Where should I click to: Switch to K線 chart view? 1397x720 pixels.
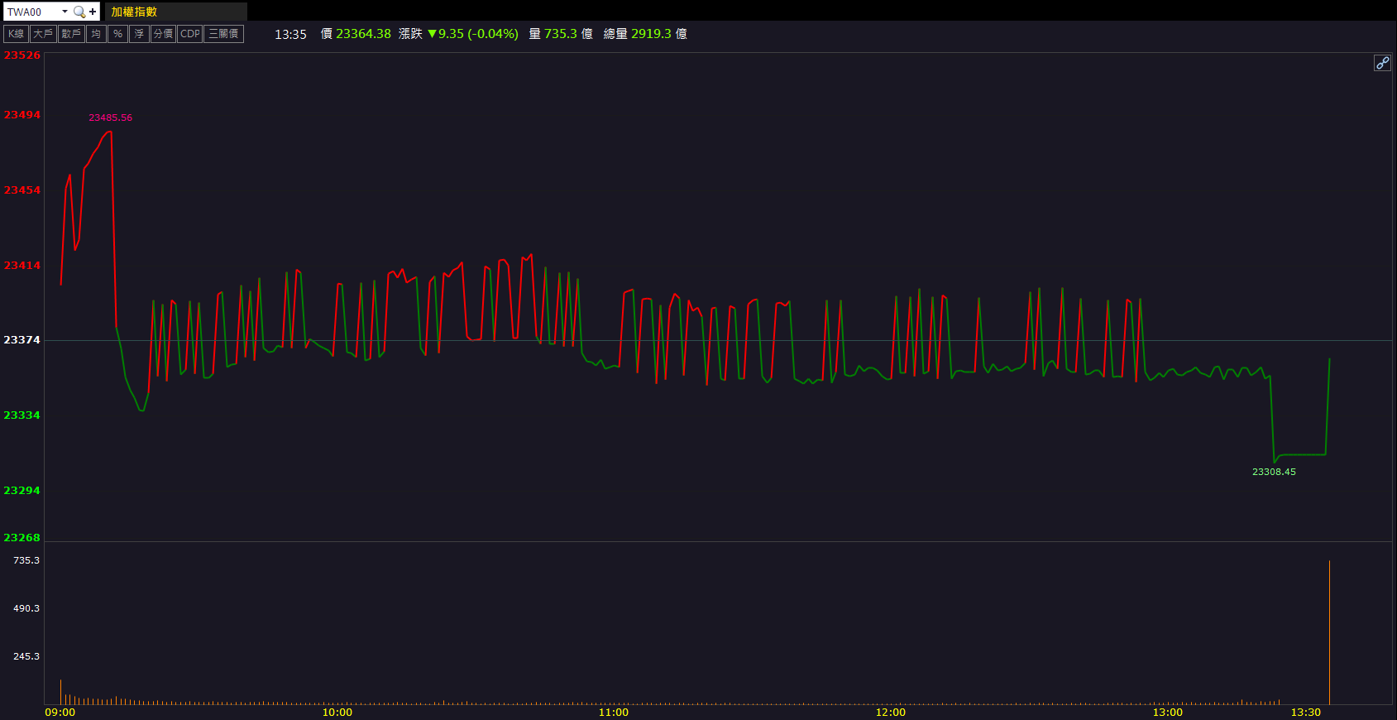coord(16,34)
